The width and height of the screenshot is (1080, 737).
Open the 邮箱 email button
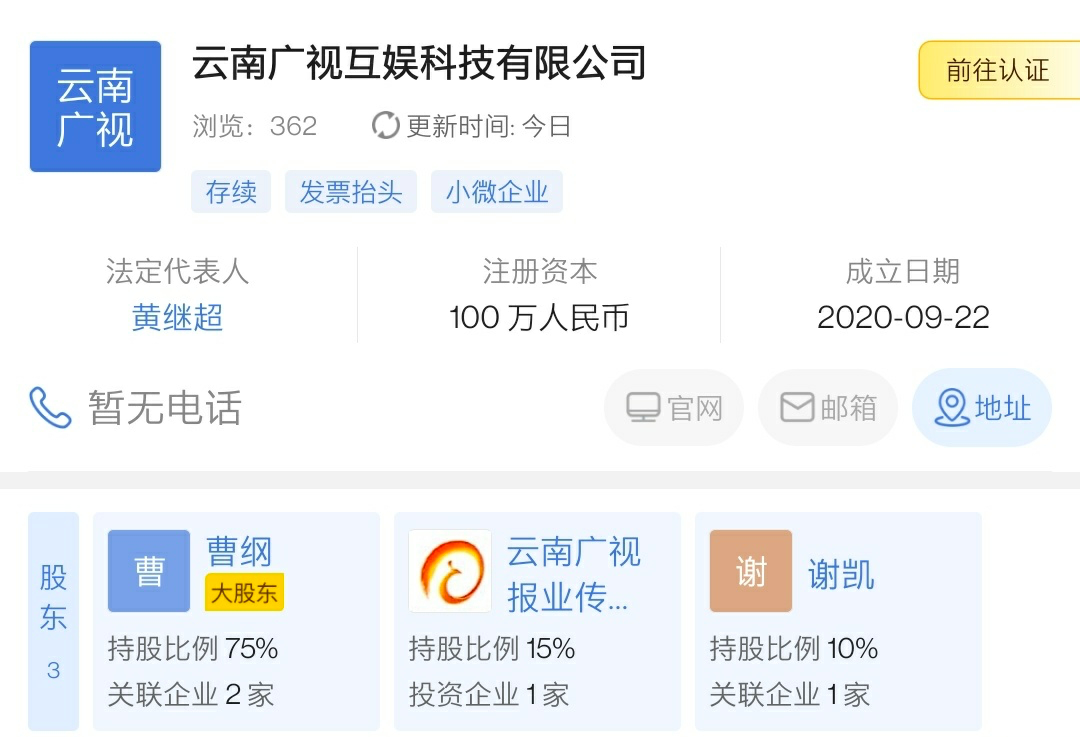coord(828,407)
